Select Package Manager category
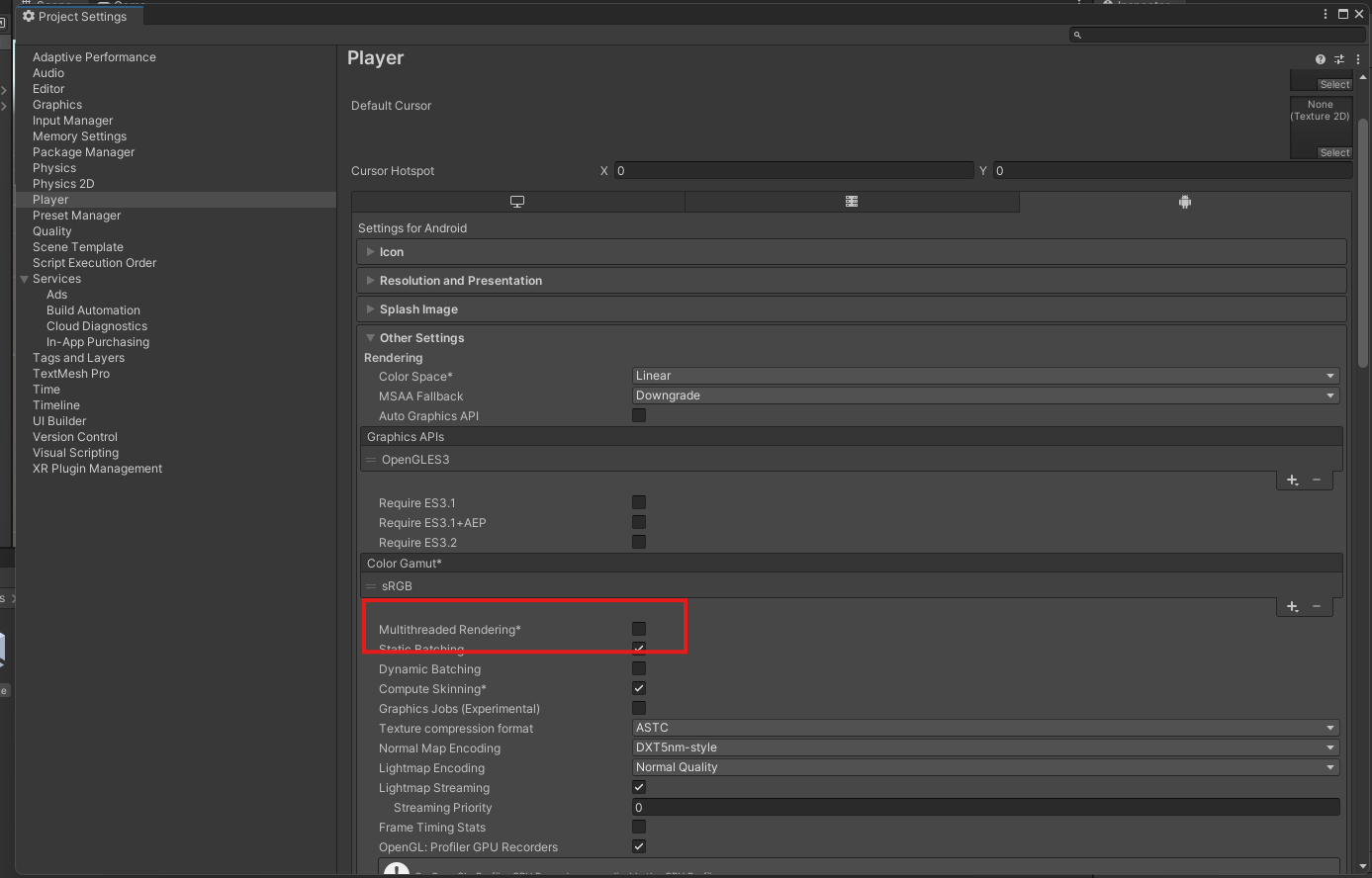The image size is (1372, 878). (83, 152)
